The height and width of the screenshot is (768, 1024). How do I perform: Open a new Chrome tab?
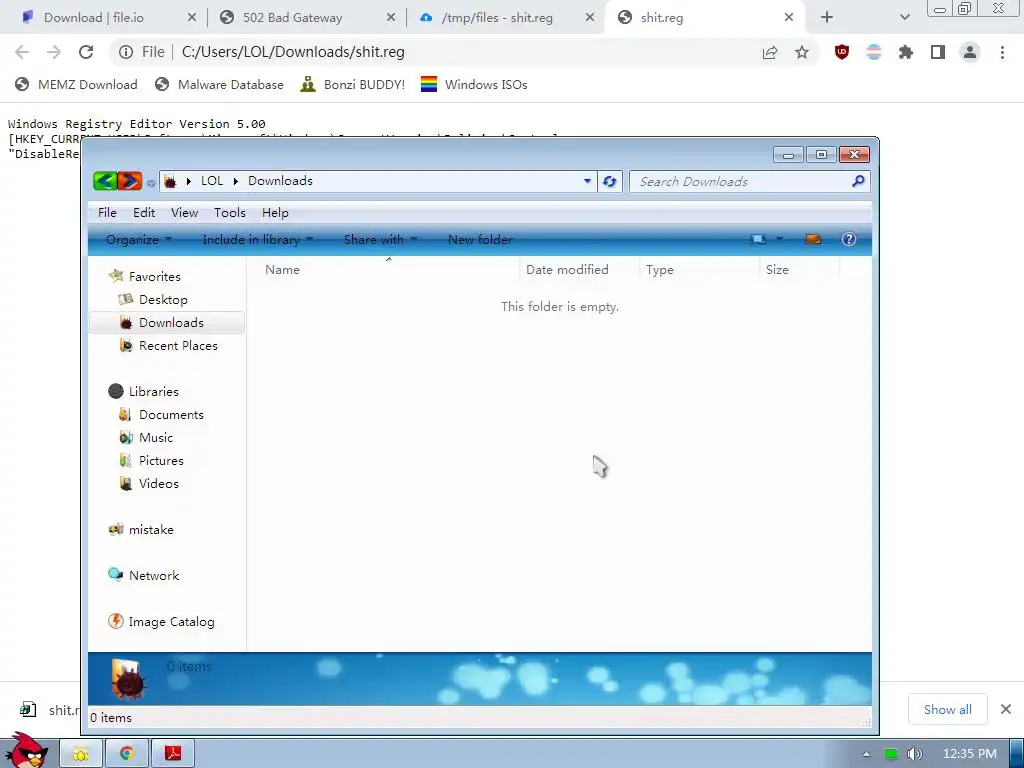(x=827, y=18)
